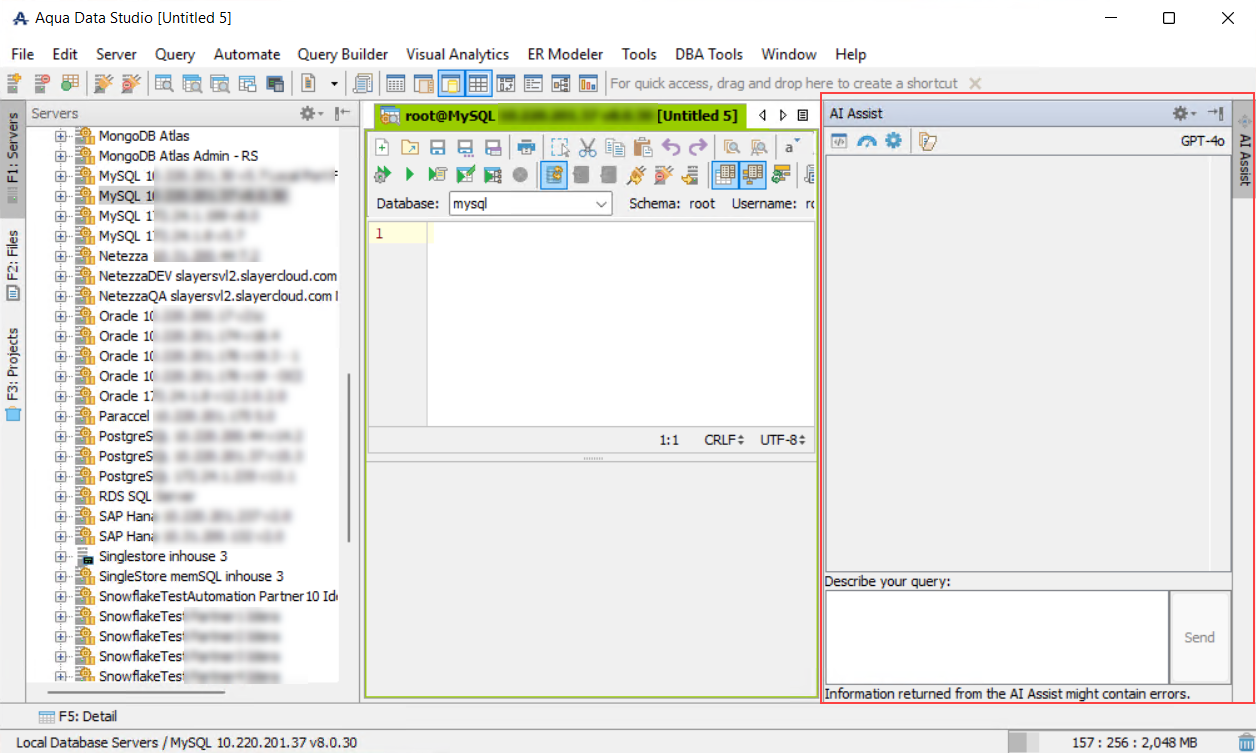Viewport: 1256px width, 753px height.
Task: Click the Execute with gear icon
Action: pyautogui.click(x=381, y=175)
